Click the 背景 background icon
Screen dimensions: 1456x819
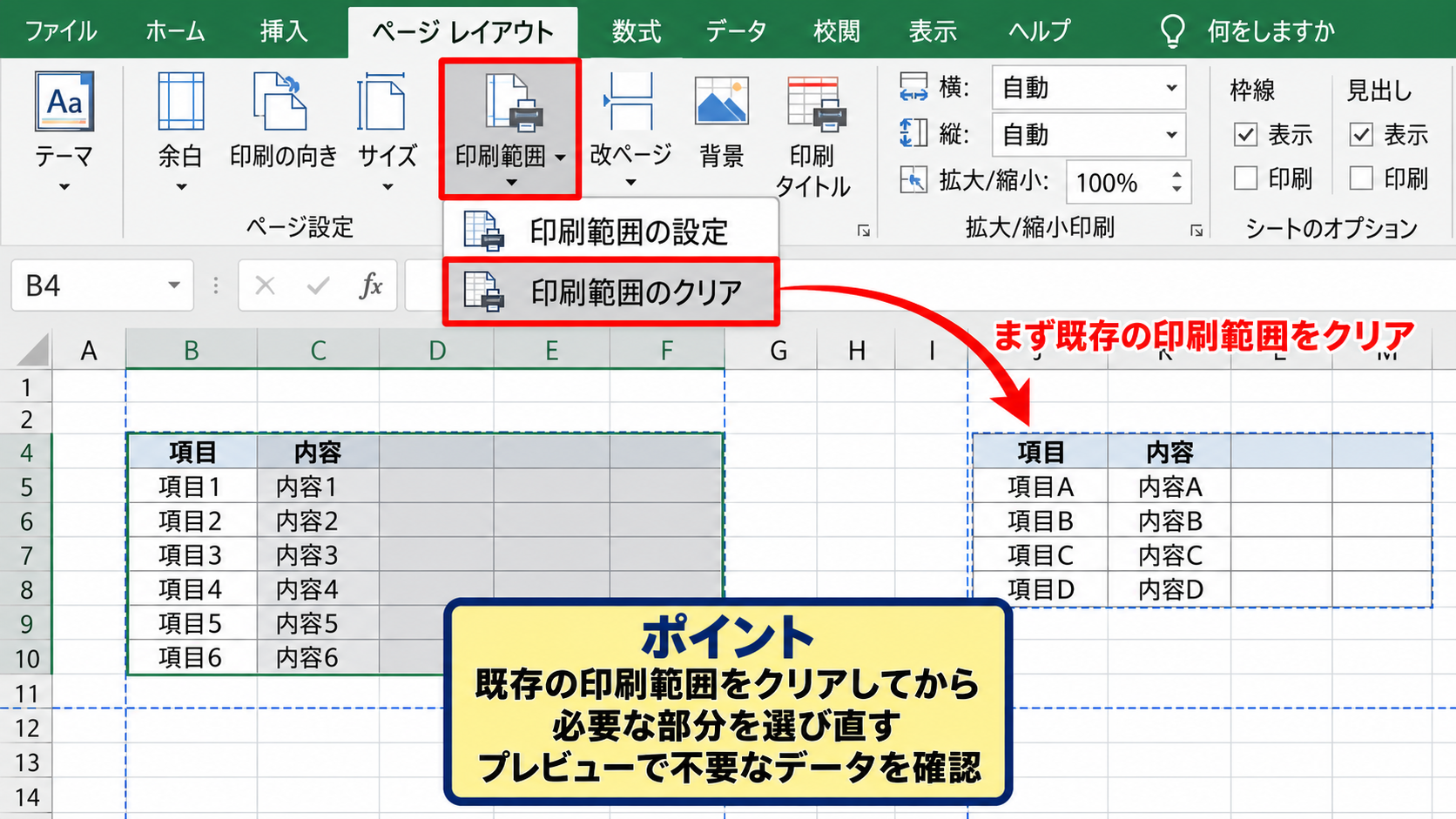[x=722, y=101]
